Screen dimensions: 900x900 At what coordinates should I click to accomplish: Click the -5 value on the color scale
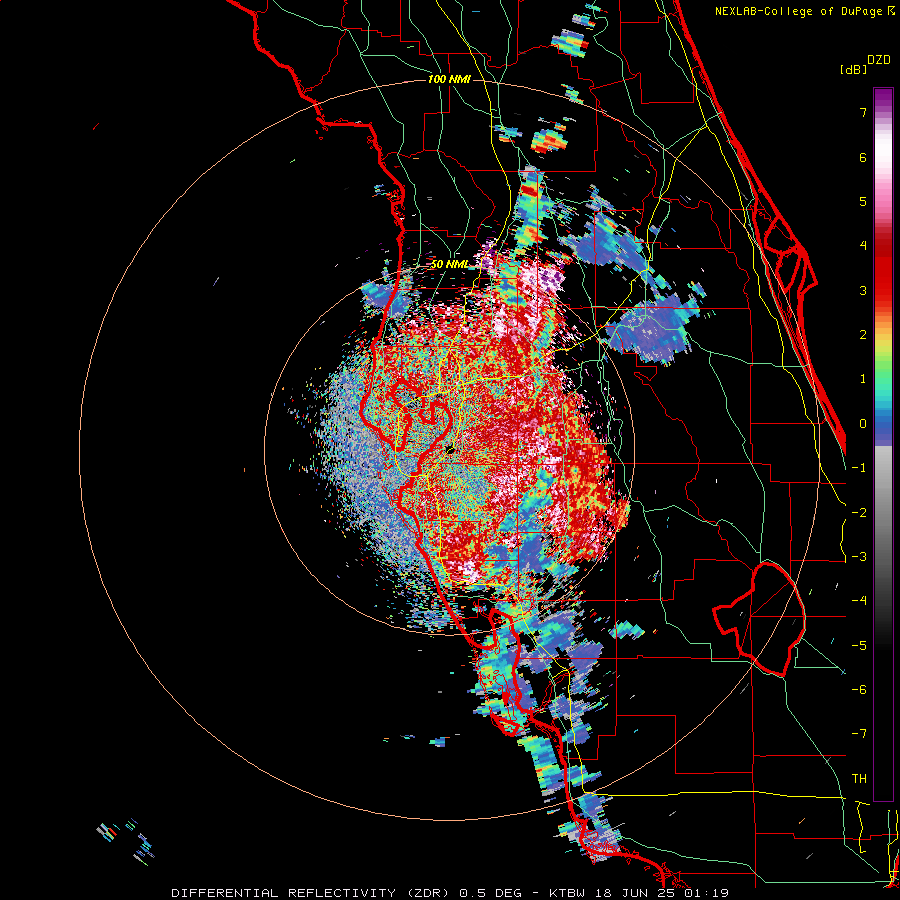point(859,646)
